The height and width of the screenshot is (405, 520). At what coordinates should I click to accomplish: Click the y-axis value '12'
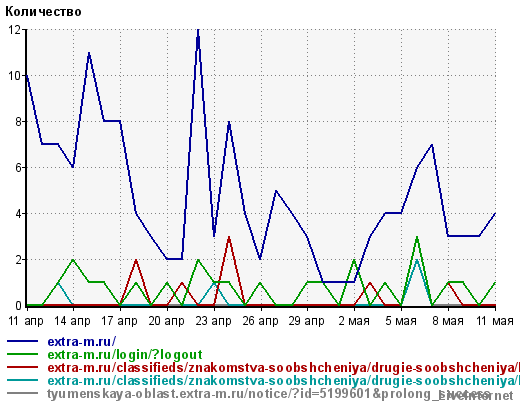point(15,30)
